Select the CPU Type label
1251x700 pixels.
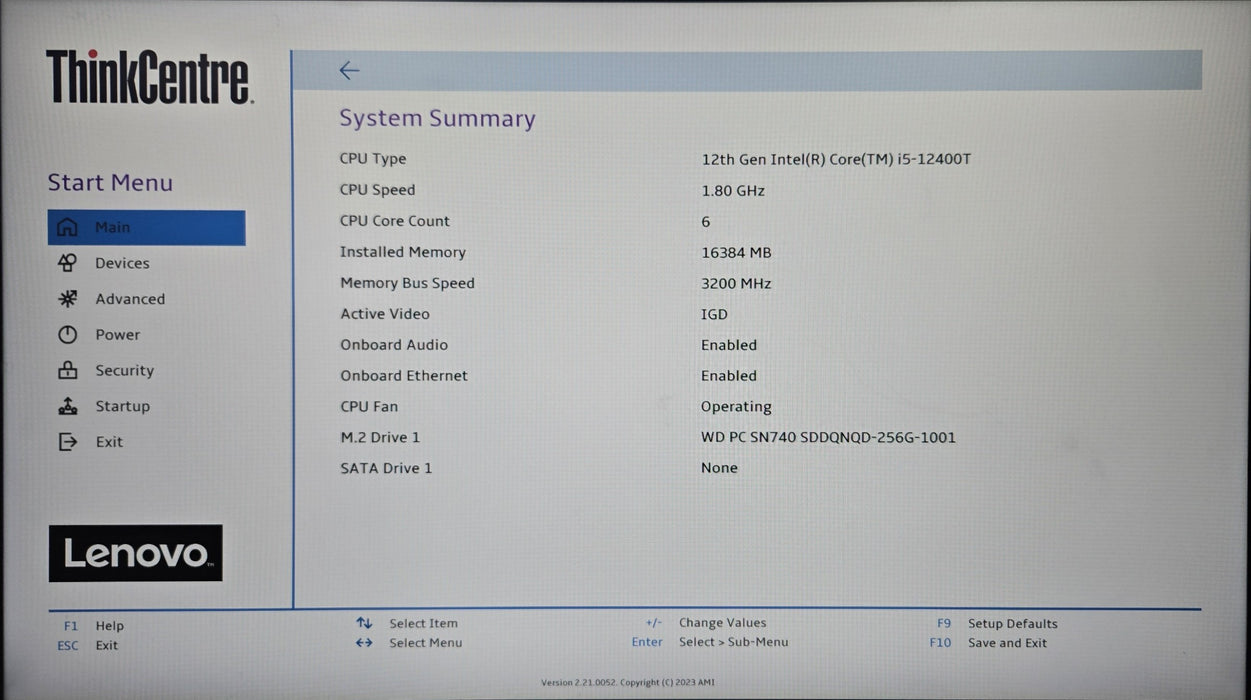tap(373, 158)
